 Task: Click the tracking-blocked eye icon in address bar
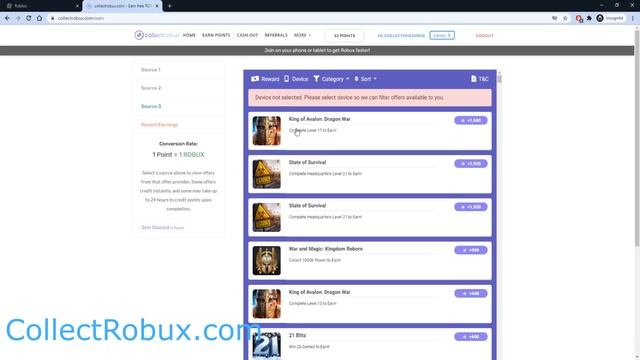pos(554,18)
